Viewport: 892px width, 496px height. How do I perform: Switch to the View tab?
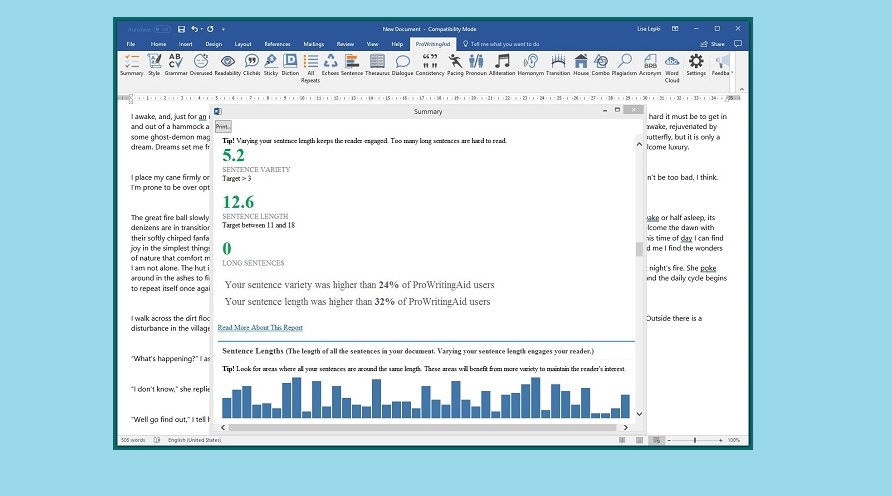372,44
